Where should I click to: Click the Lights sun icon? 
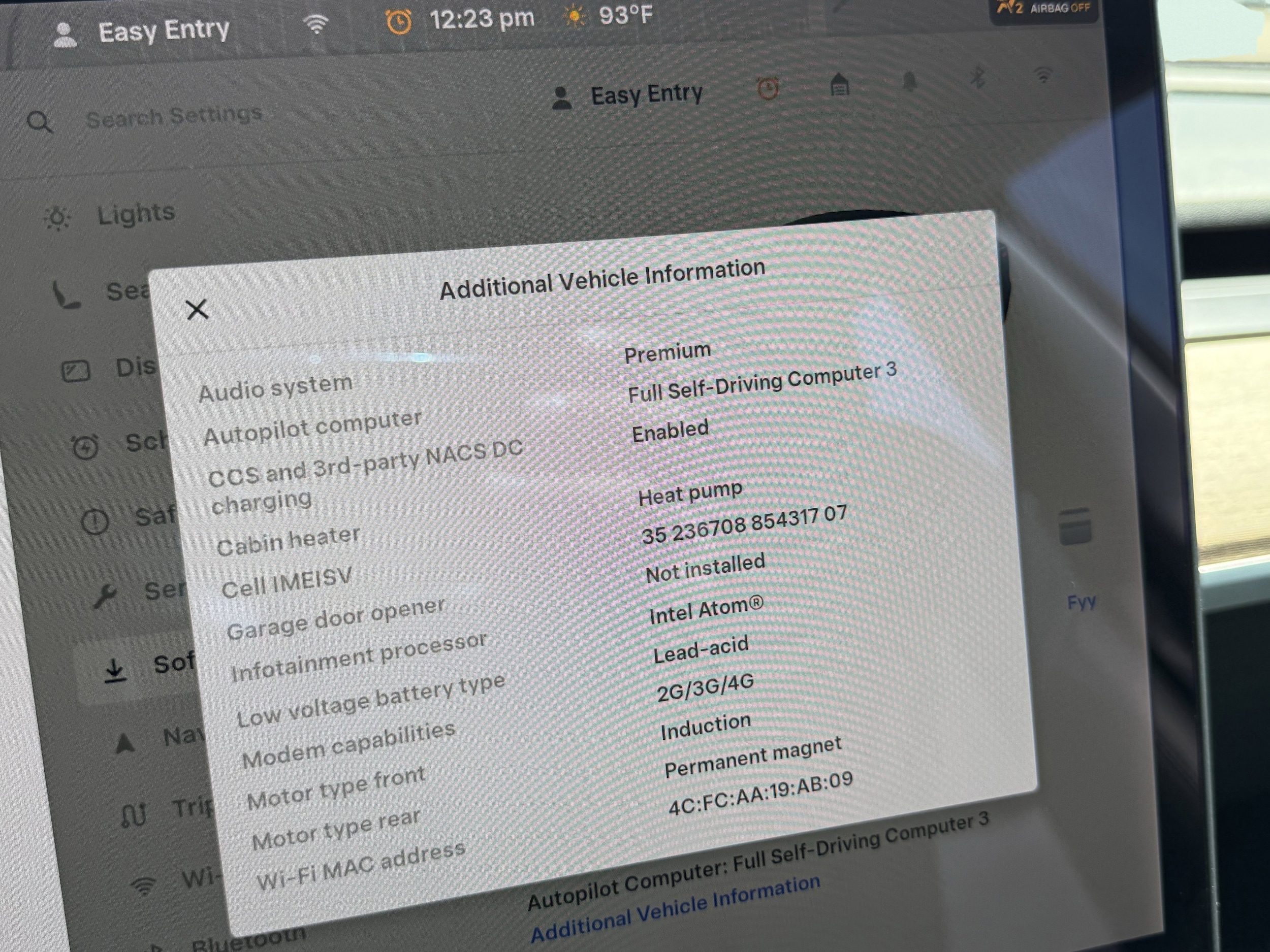pos(57,218)
